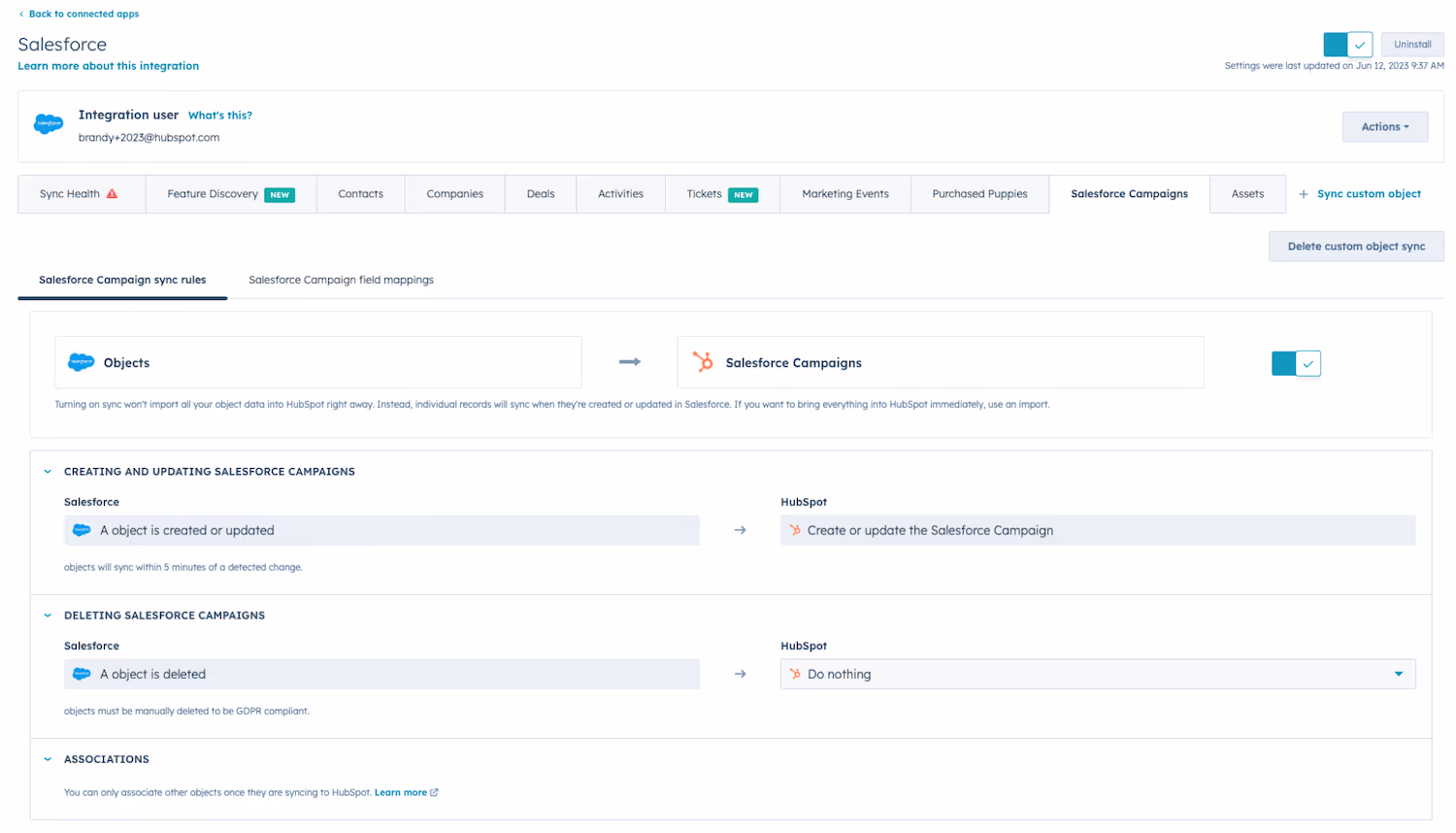Click the Salesforce Campaigns box on HubSpot side
This screenshot has height=833, width=1456.
click(941, 362)
